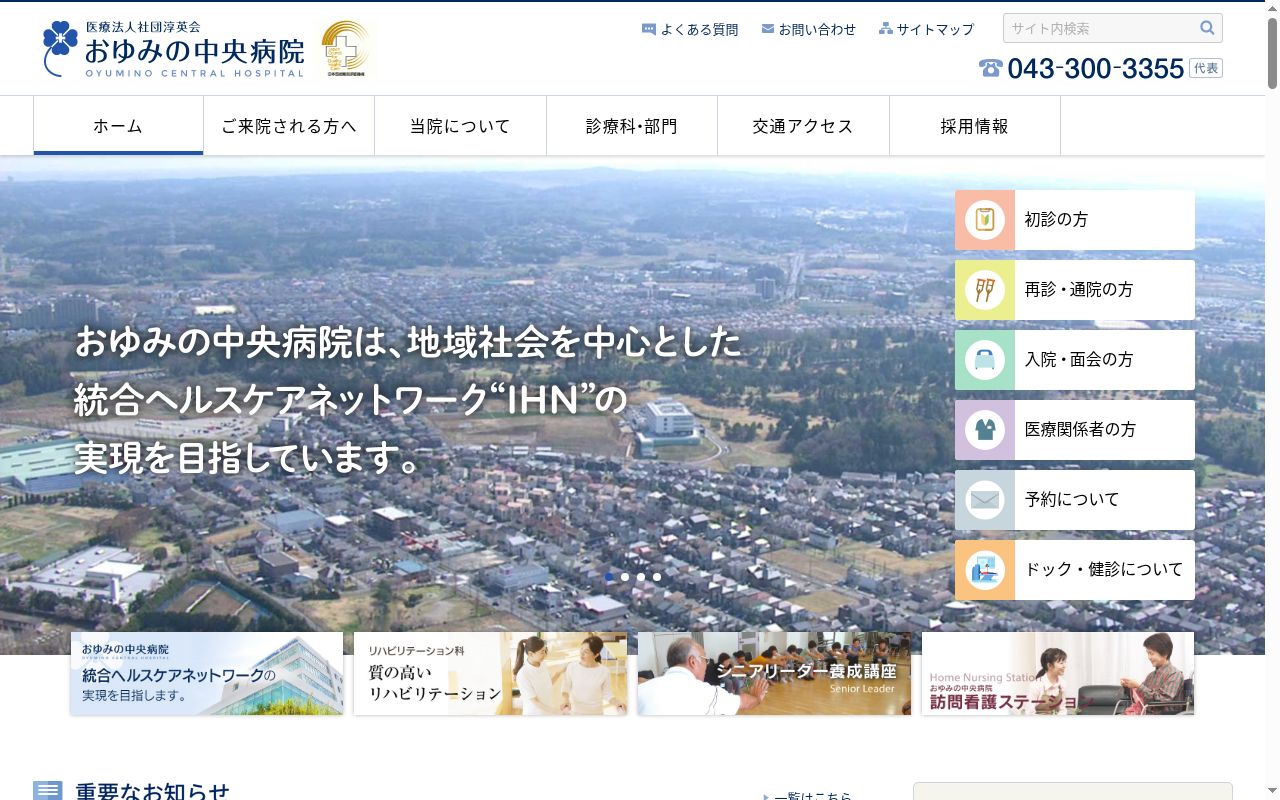Open the シニアリーダー養成講座 banner
This screenshot has height=800, width=1280.
click(774, 673)
